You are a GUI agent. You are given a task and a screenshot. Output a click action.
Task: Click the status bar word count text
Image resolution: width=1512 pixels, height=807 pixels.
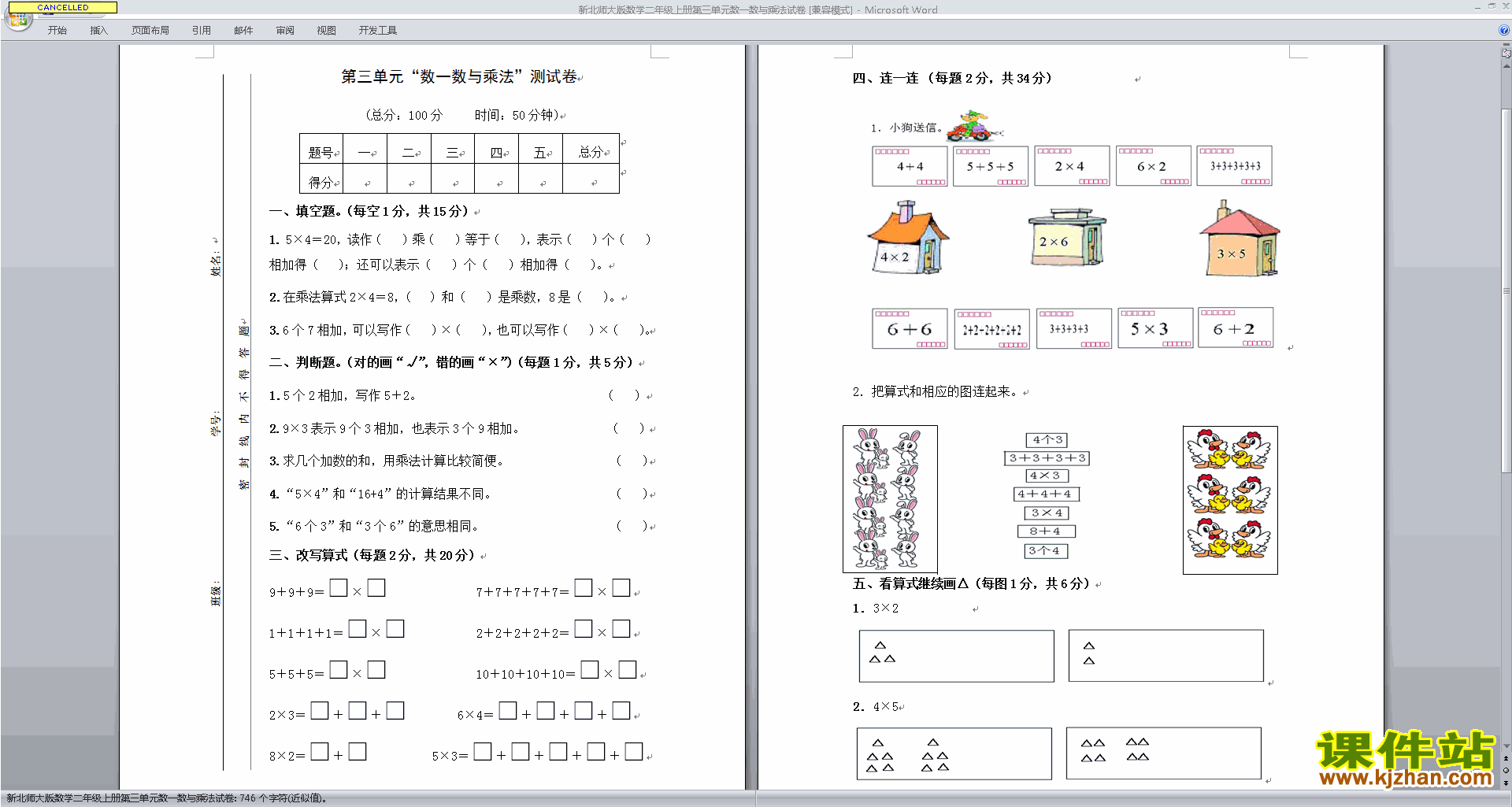(x=165, y=798)
